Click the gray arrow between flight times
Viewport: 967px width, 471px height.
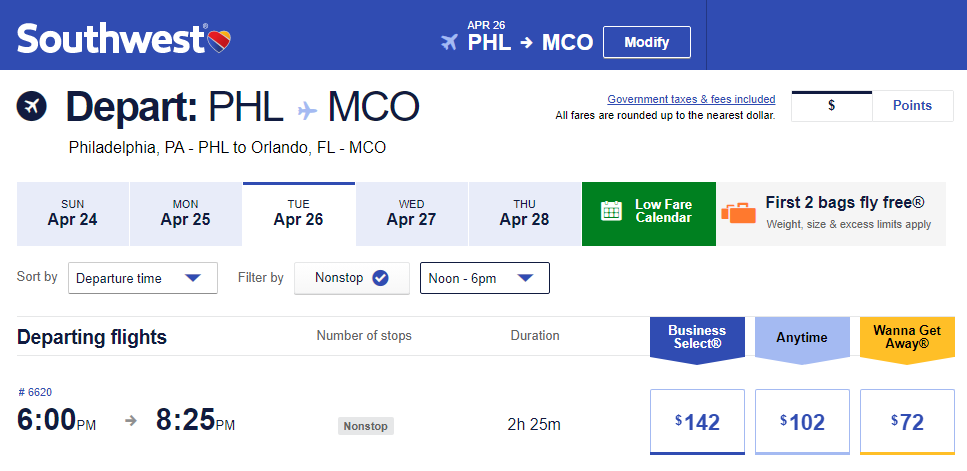click(x=131, y=421)
